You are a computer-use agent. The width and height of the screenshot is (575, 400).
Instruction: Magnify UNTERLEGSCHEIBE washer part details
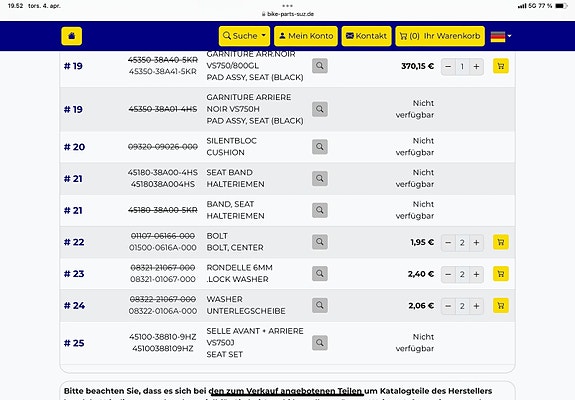(x=320, y=305)
